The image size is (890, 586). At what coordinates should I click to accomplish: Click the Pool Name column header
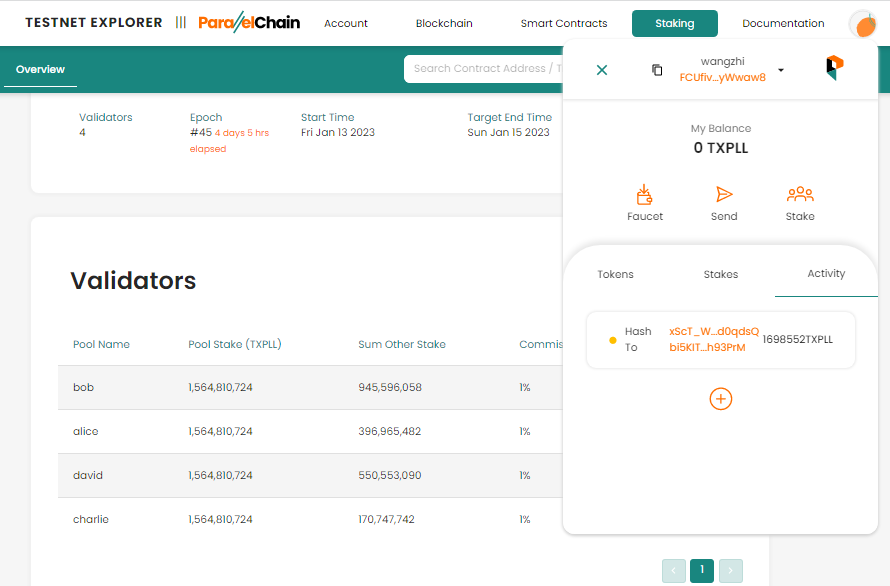[x=102, y=344]
